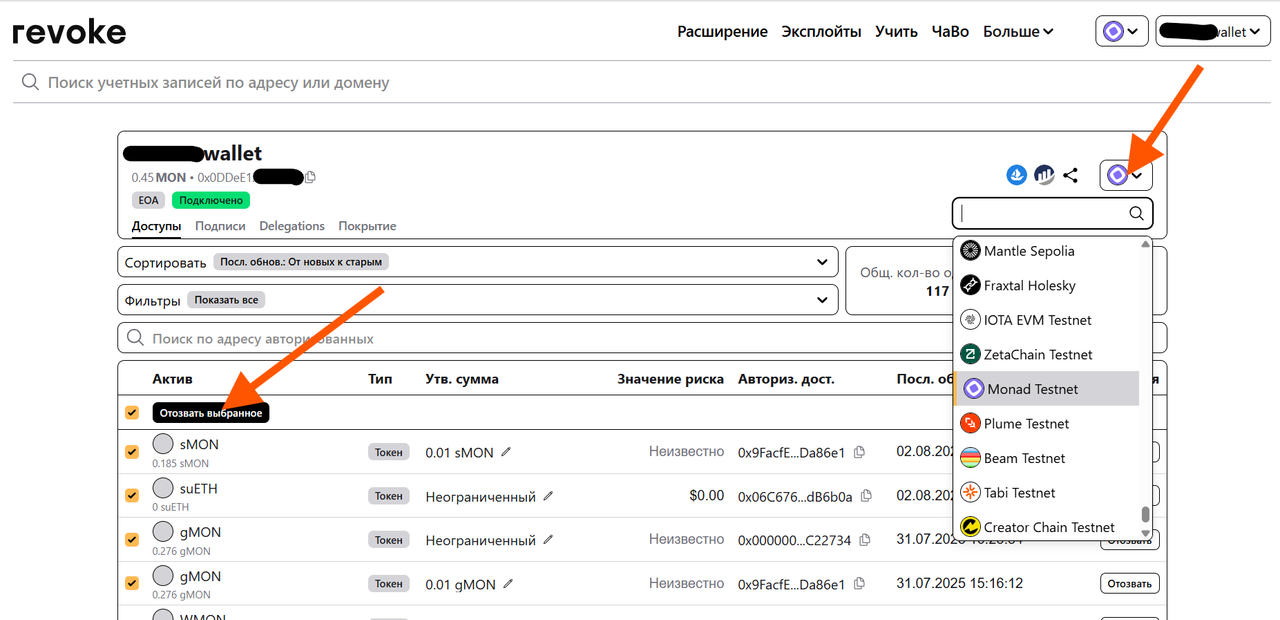
Task: Click pencil in the 0x000000...C22734 gMON row
Action: (x=548, y=540)
